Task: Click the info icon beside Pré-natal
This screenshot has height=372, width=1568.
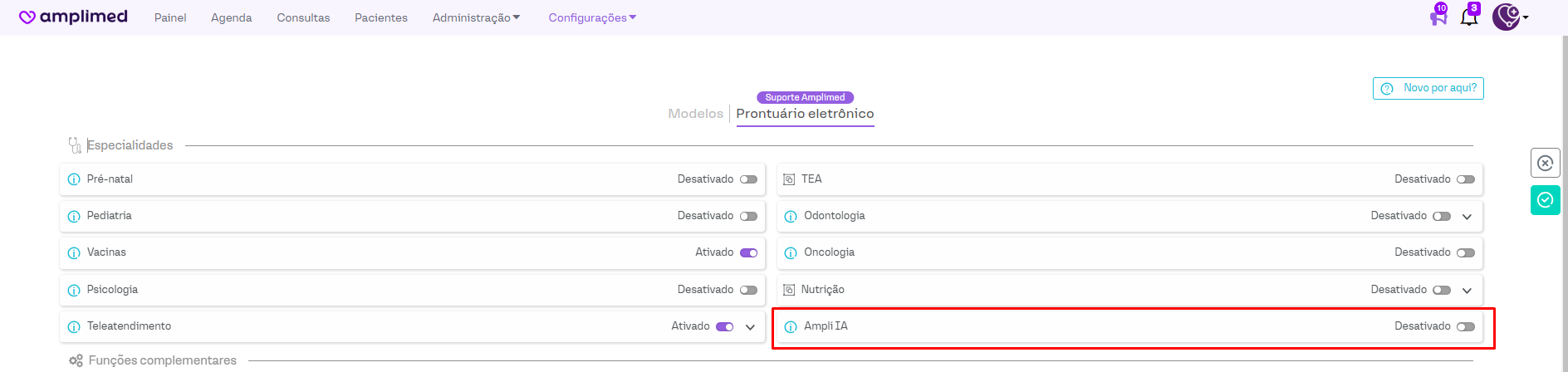Action: click(x=74, y=179)
